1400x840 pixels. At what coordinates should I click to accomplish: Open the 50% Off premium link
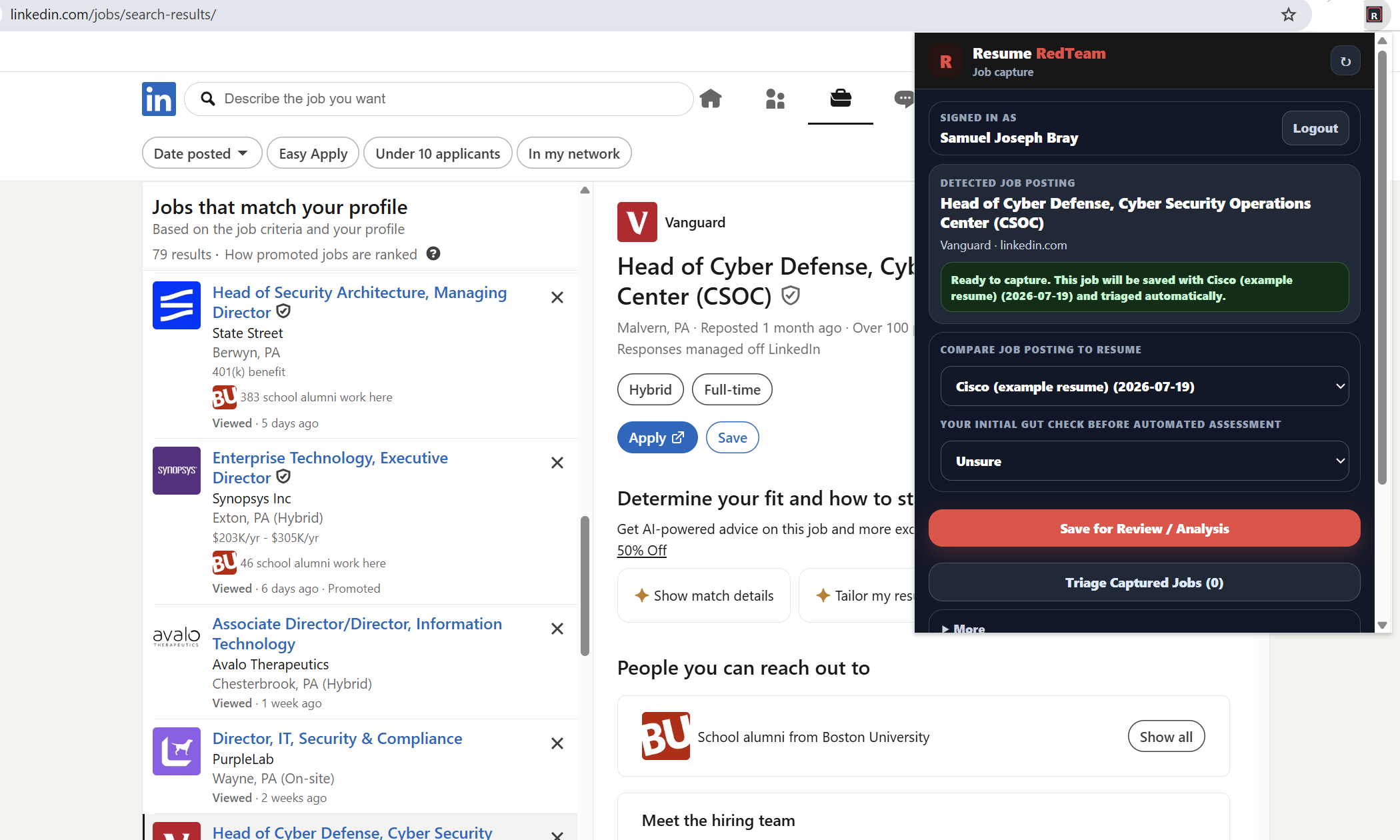[x=641, y=550]
